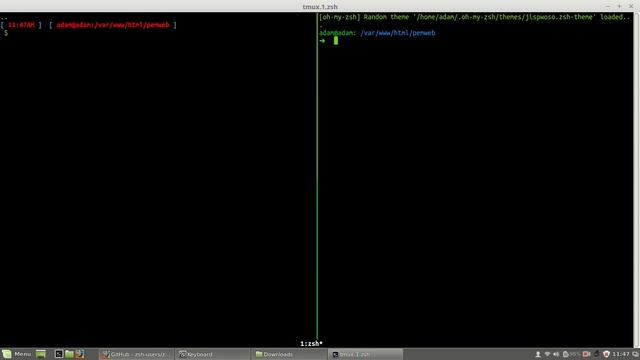Click the /var/www/html/pemweb path in right pane

(x=398, y=33)
